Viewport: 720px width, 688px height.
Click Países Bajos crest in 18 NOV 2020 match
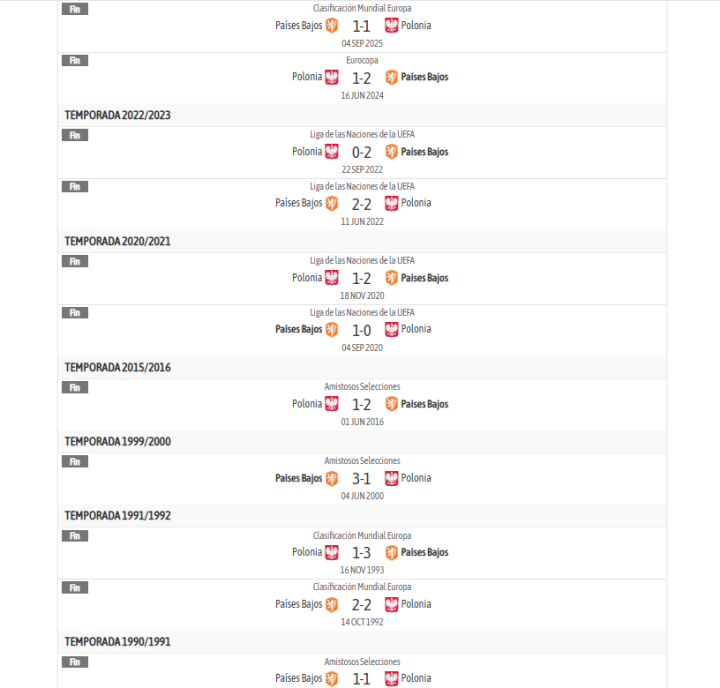point(391,278)
